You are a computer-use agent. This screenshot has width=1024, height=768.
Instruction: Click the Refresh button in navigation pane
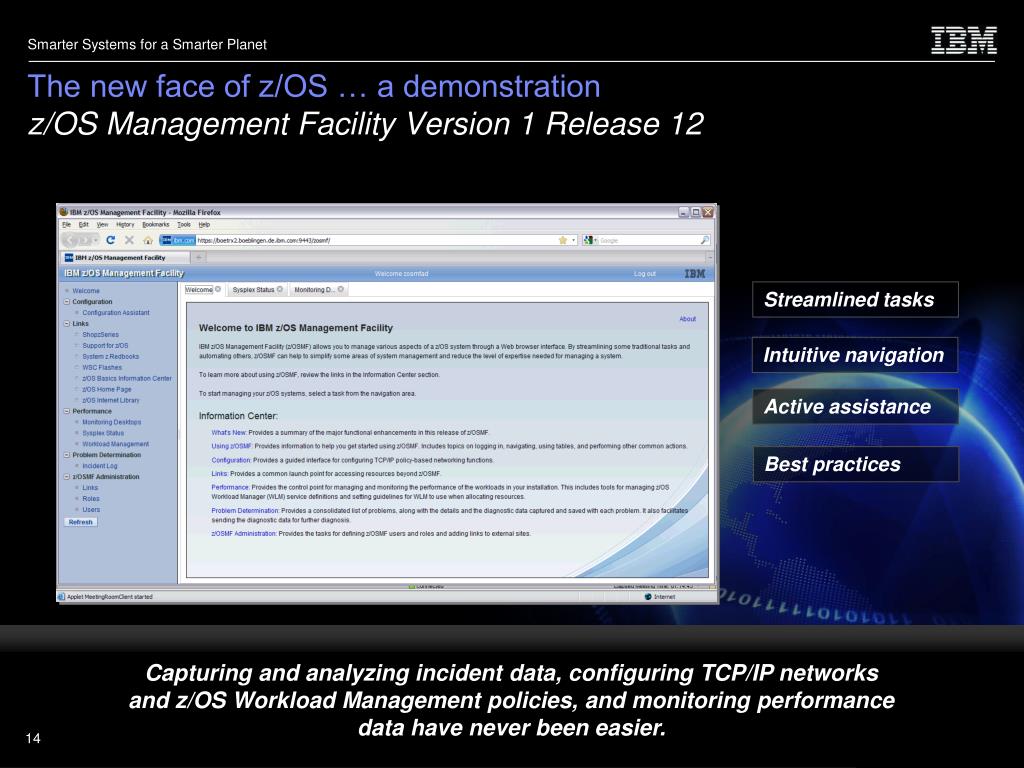tap(81, 522)
